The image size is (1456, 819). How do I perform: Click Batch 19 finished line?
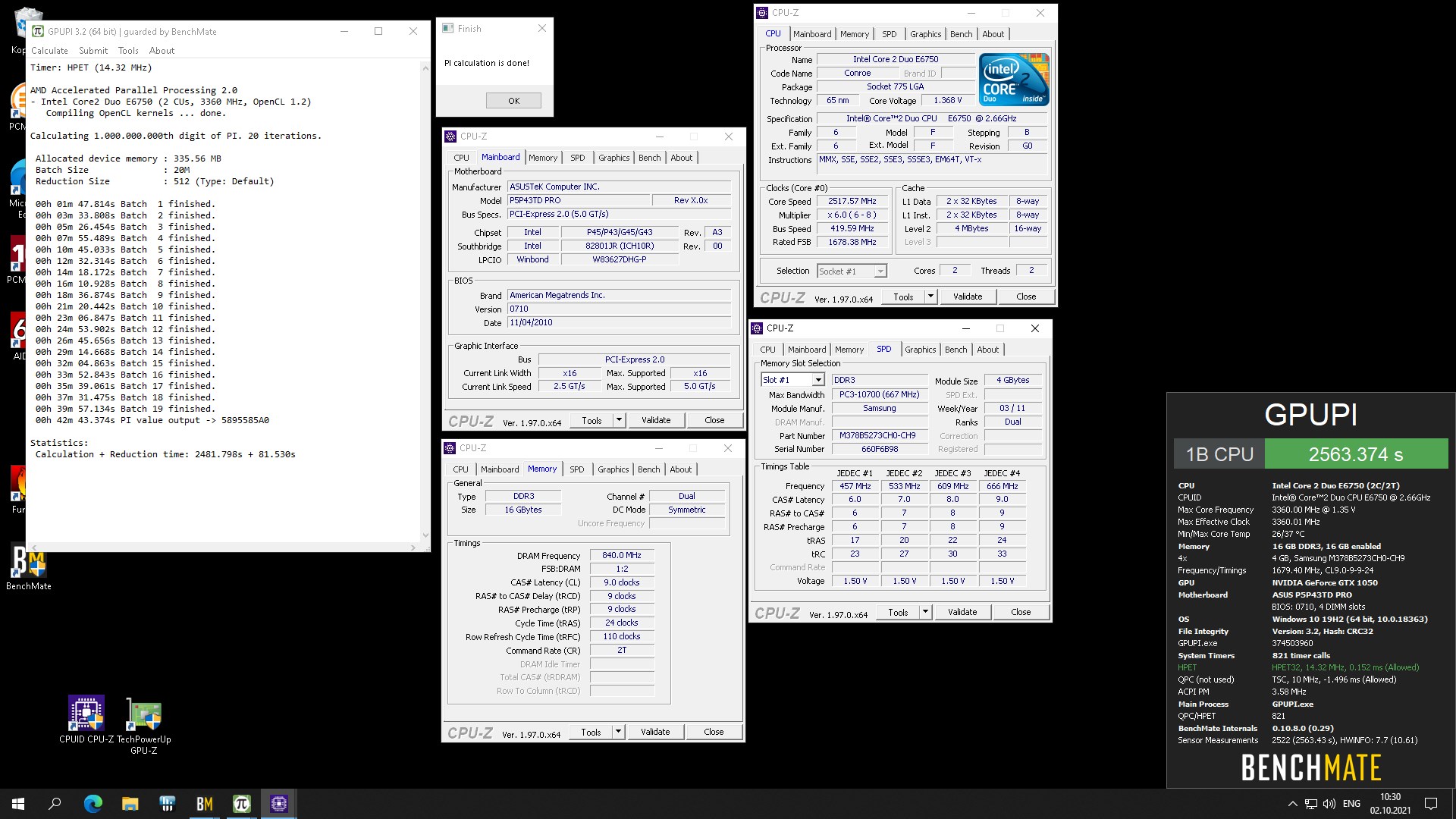125,409
